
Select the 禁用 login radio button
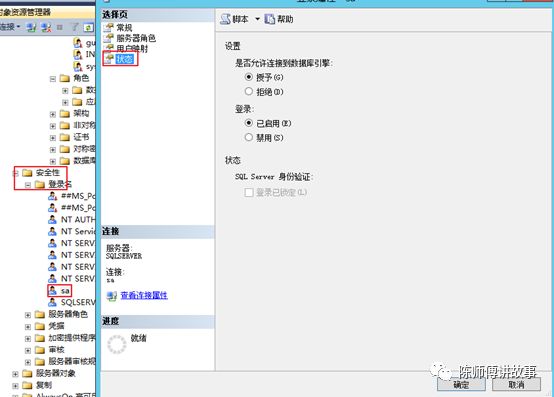tap(249, 137)
